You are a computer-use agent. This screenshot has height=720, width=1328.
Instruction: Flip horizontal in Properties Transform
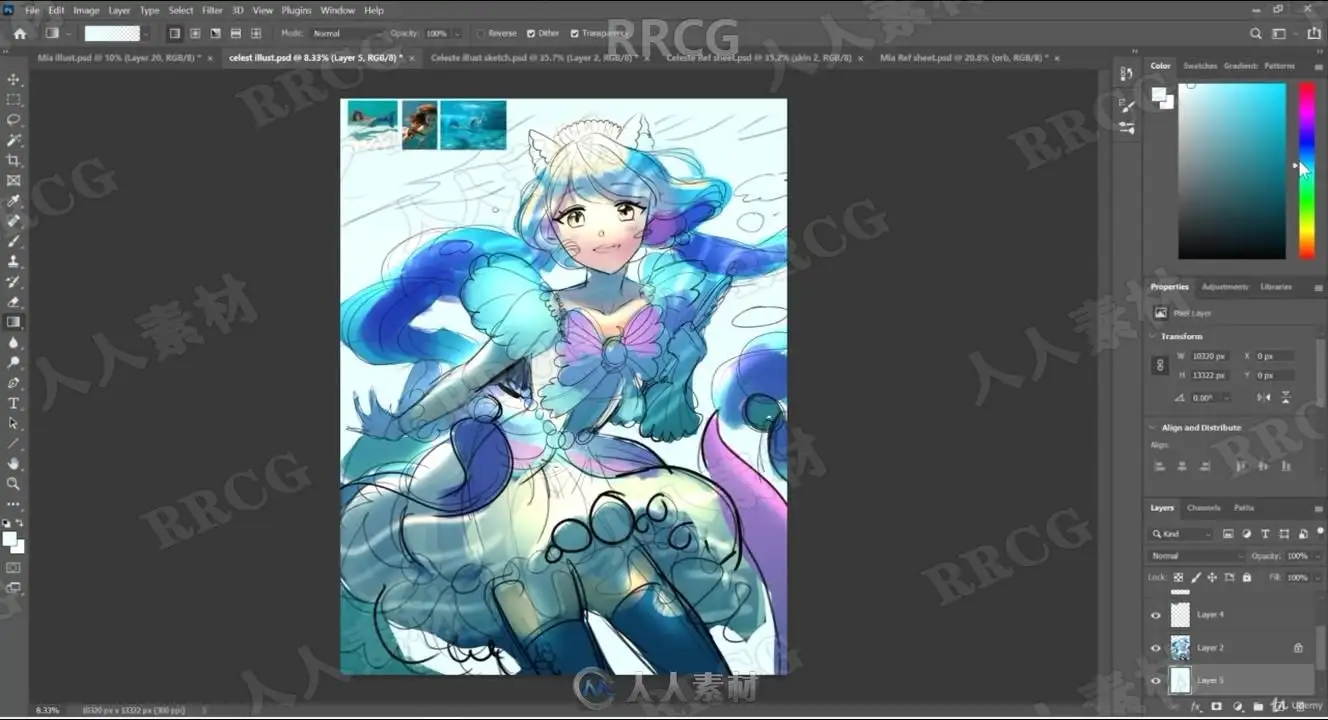click(1263, 397)
